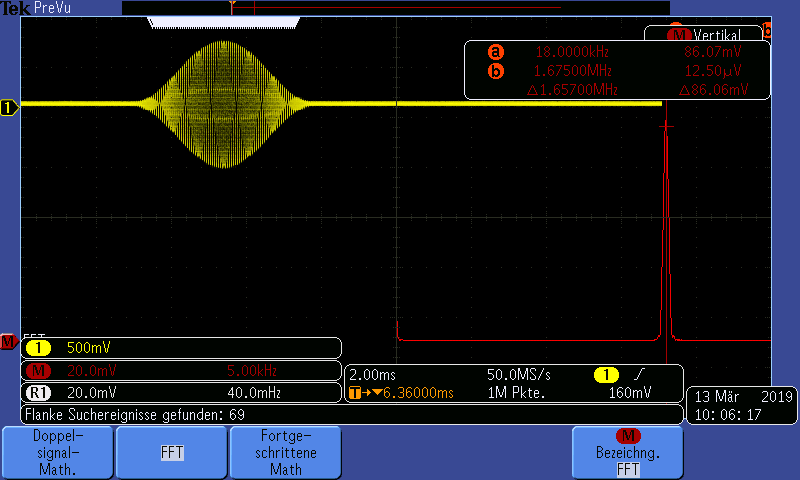Click the yellow trigger source 1 badge
The height and width of the screenshot is (480, 800).
click(606, 375)
